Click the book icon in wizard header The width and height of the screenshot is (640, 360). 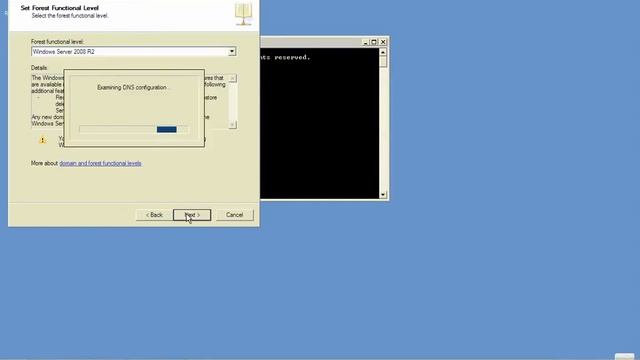click(x=243, y=14)
